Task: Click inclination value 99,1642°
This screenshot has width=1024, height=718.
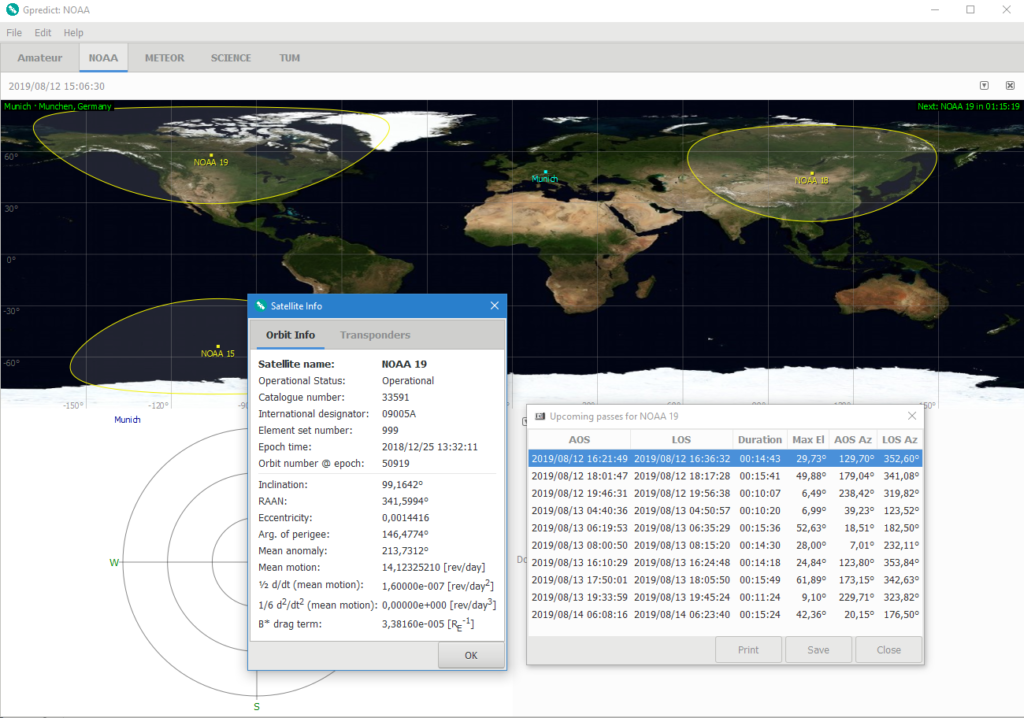Action: tap(402, 485)
